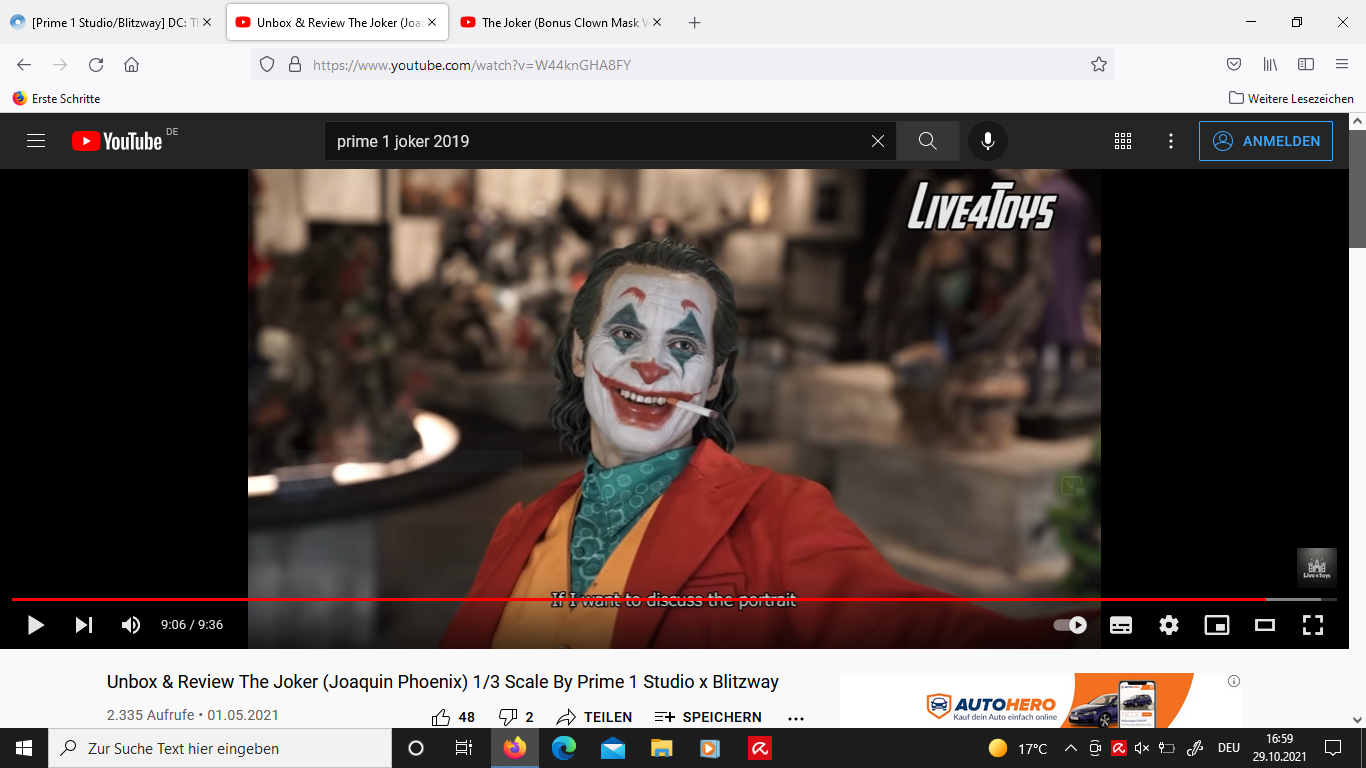Mute the video volume

click(x=131, y=625)
